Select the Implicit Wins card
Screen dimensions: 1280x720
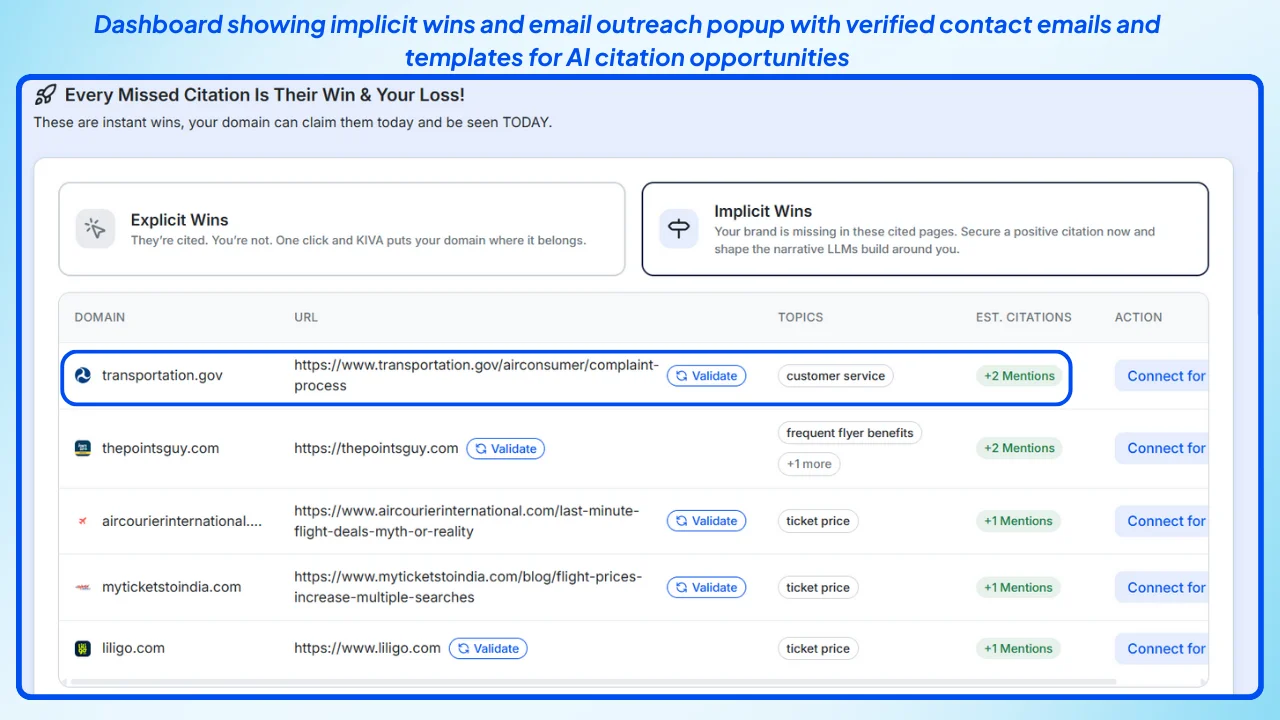click(x=925, y=228)
